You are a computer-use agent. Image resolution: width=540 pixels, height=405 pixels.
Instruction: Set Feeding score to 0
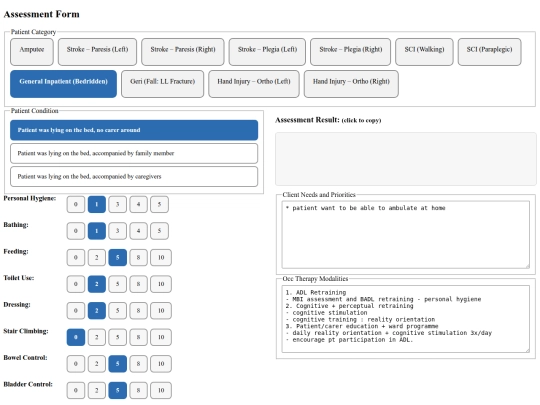[76, 258]
